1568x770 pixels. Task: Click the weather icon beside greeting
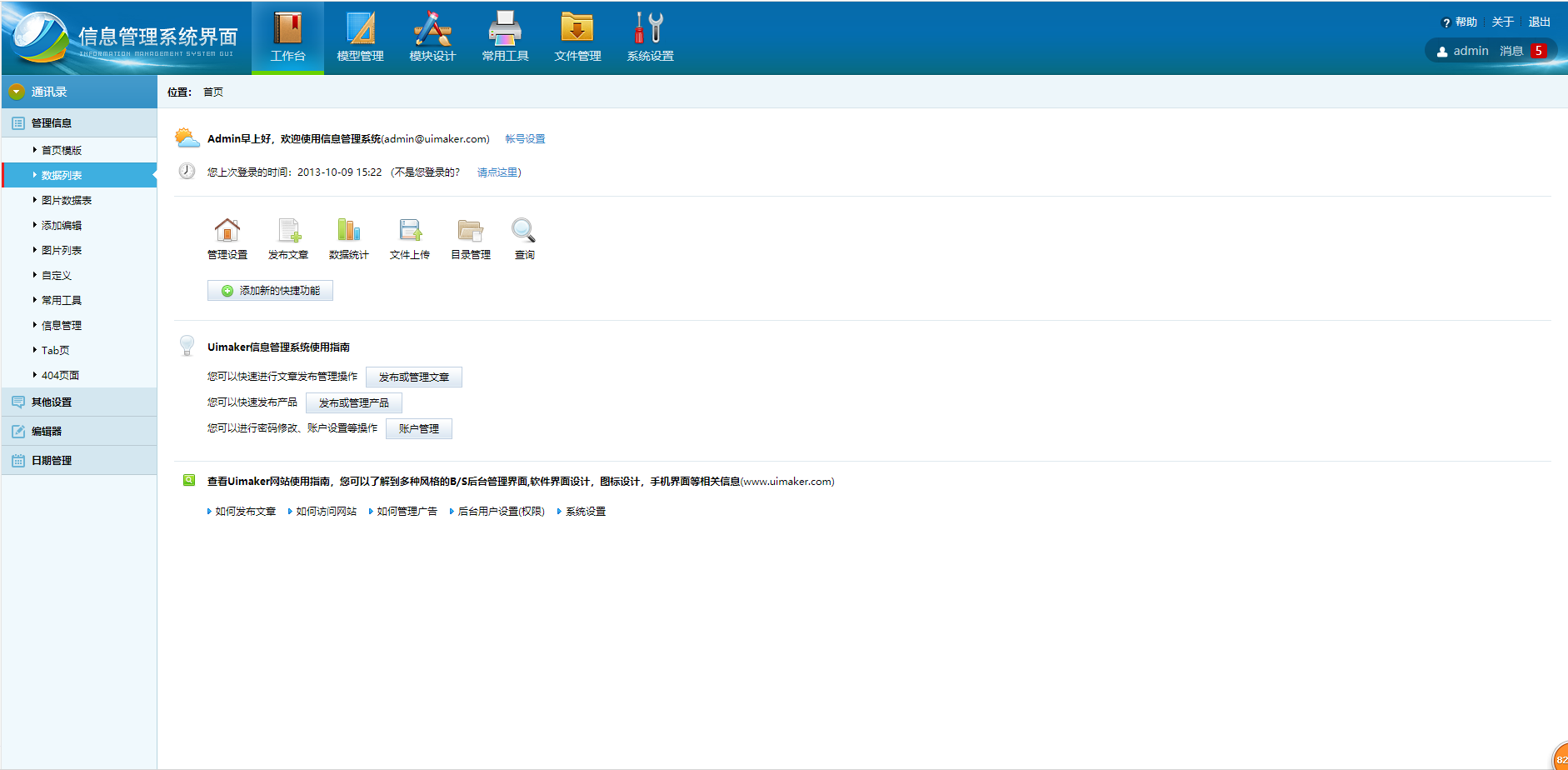[187, 137]
